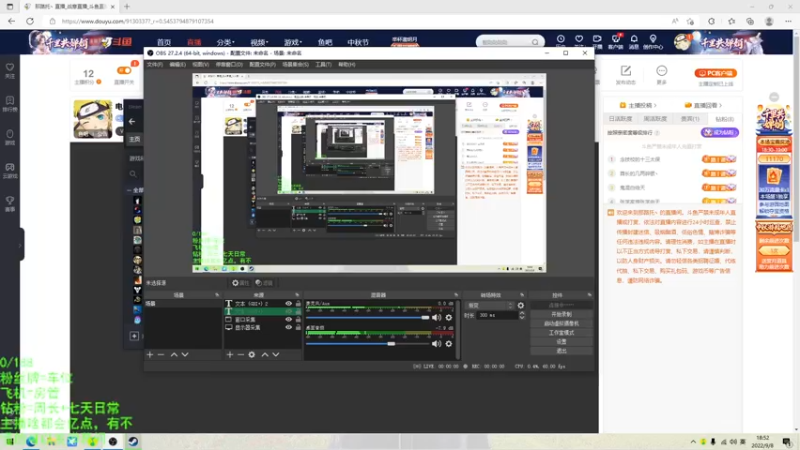Image resolution: width=800 pixels, height=450 pixels.
Task: Switch to 贵宾(1) tab on Douyu
Action: tap(690, 119)
